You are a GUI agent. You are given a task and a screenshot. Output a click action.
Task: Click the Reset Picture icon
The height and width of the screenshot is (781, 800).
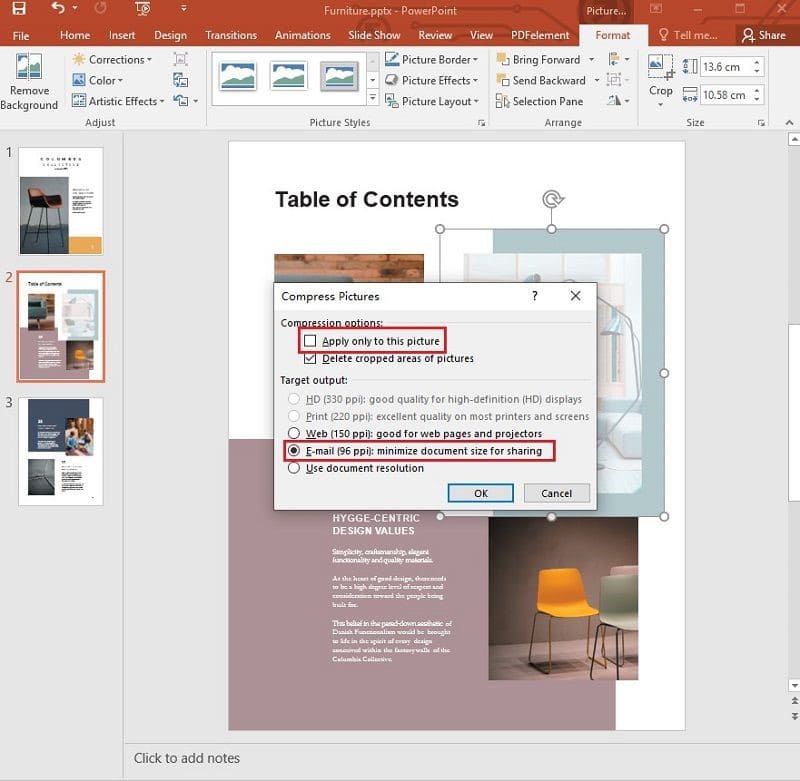pyautogui.click(x=180, y=101)
